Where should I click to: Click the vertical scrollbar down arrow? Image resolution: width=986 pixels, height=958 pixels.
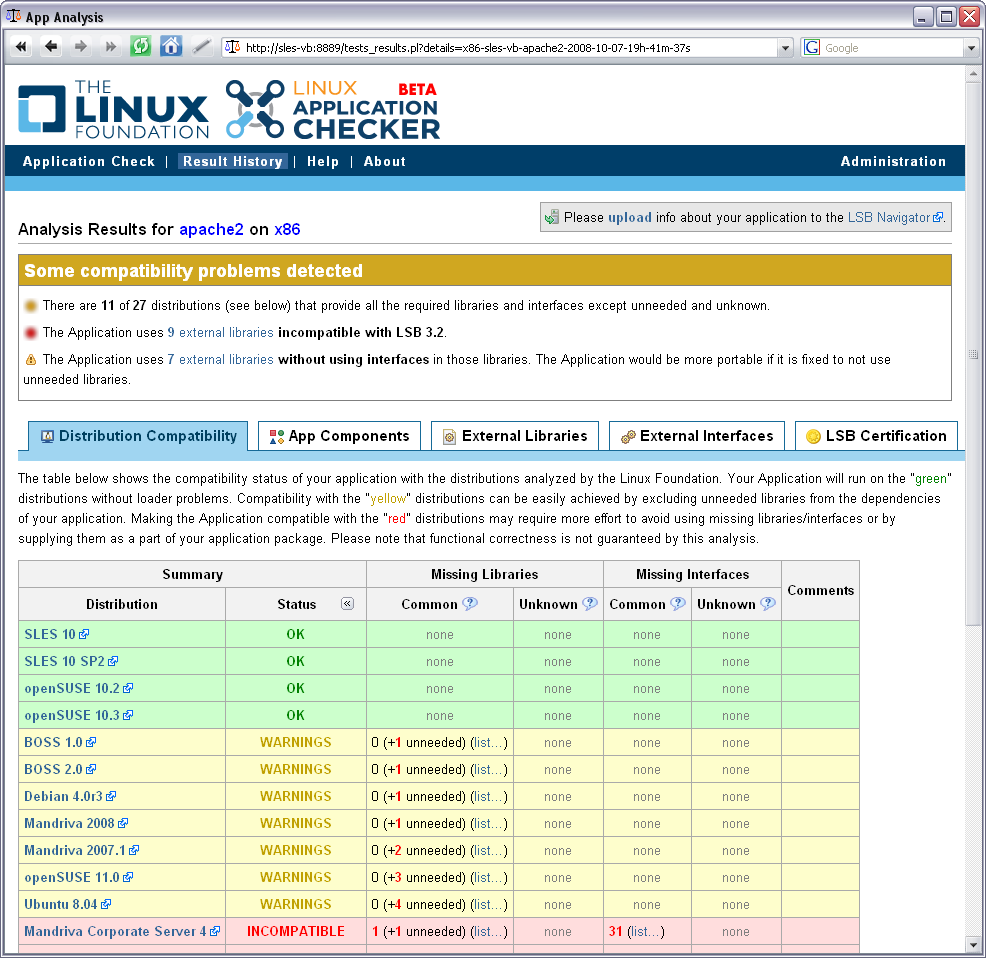[x=973, y=945]
